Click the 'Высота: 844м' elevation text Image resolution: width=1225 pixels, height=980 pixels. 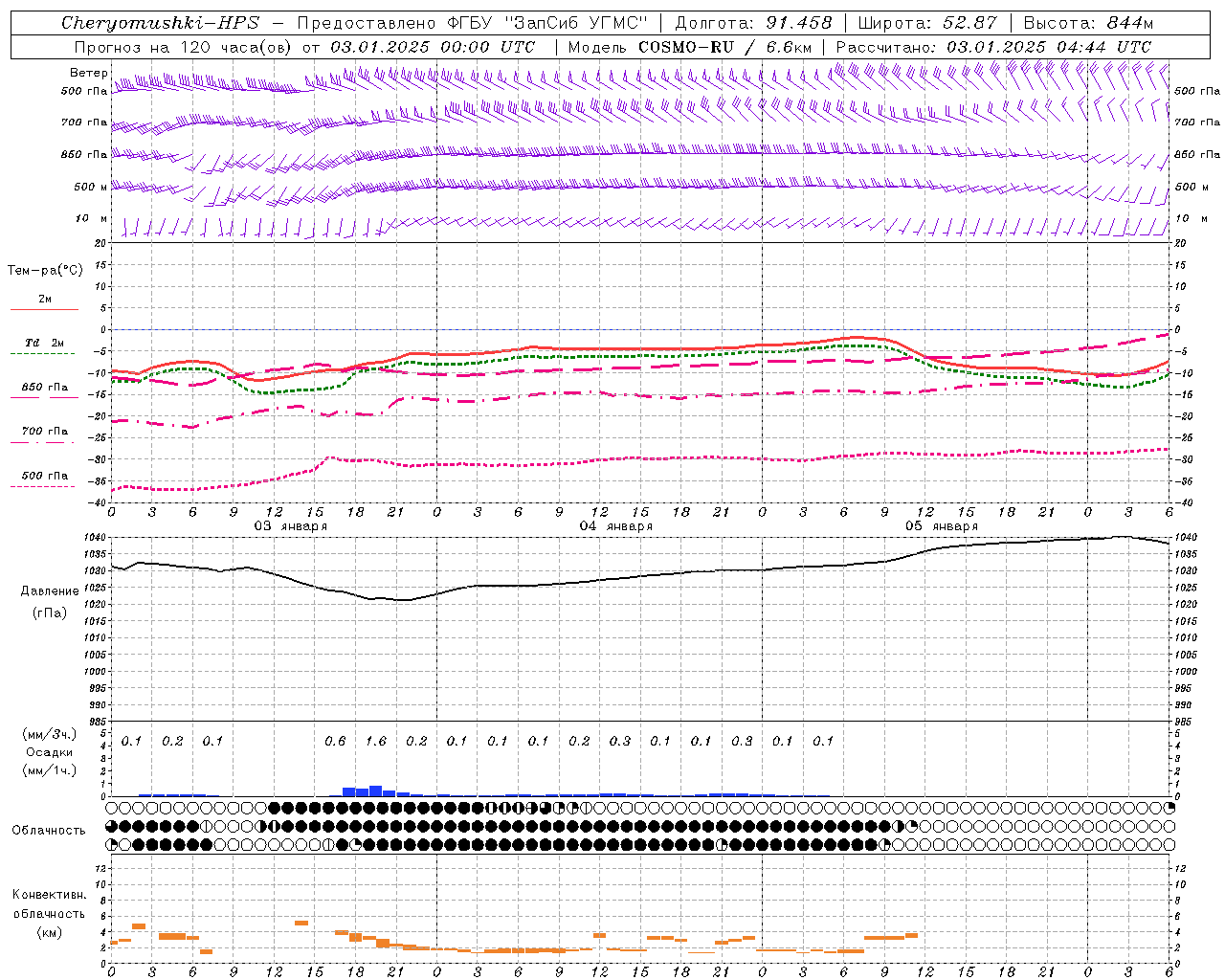(1088, 23)
